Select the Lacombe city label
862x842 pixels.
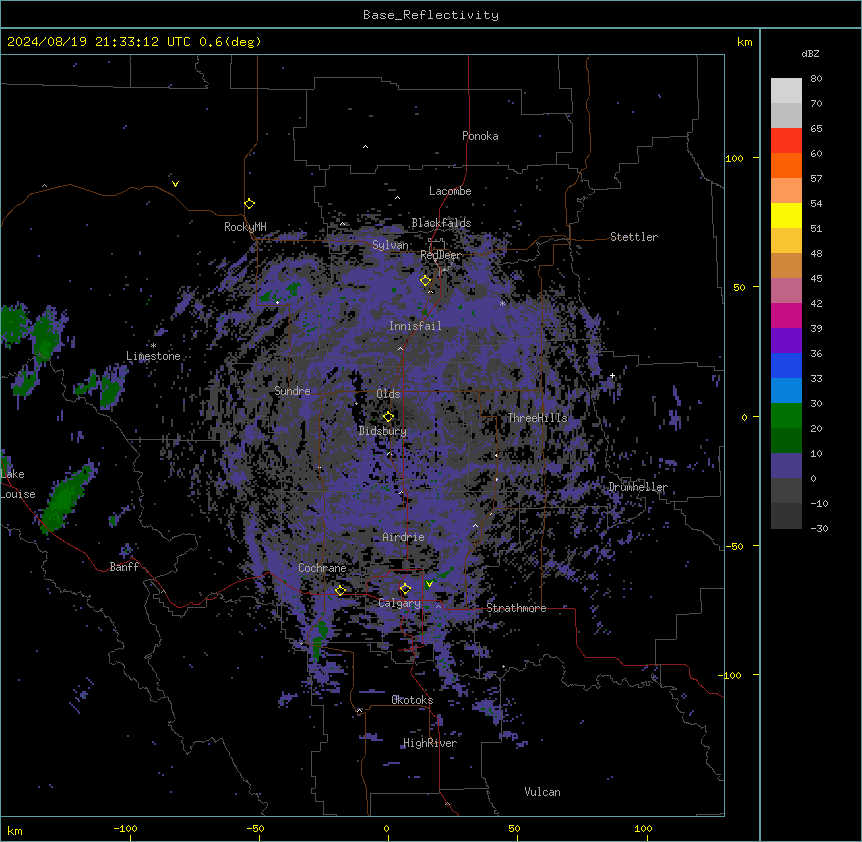coord(450,191)
